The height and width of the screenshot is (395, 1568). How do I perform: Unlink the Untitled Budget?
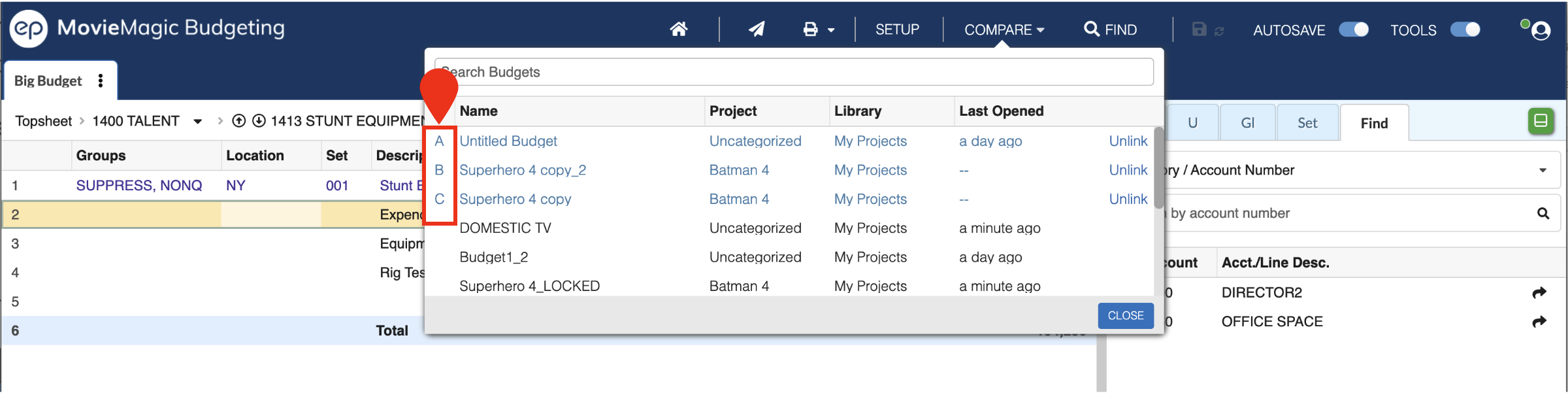tap(1128, 141)
